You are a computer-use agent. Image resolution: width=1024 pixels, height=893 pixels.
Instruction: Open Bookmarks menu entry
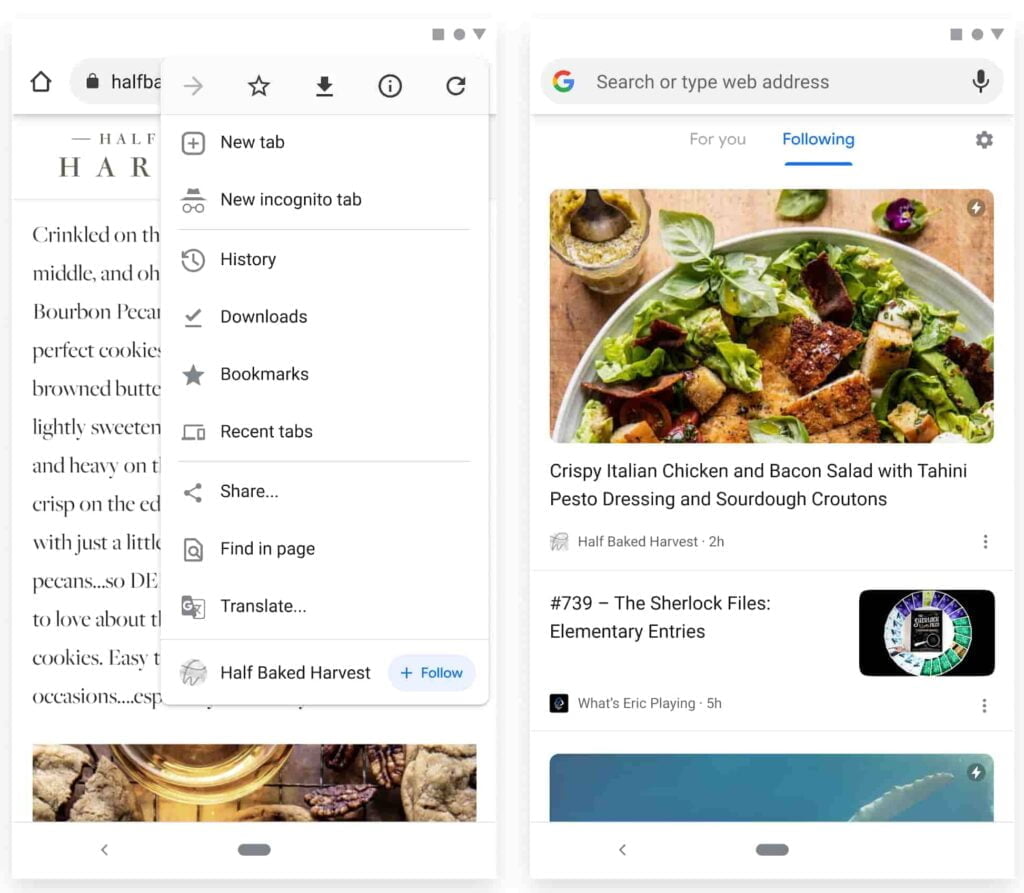tap(325, 374)
